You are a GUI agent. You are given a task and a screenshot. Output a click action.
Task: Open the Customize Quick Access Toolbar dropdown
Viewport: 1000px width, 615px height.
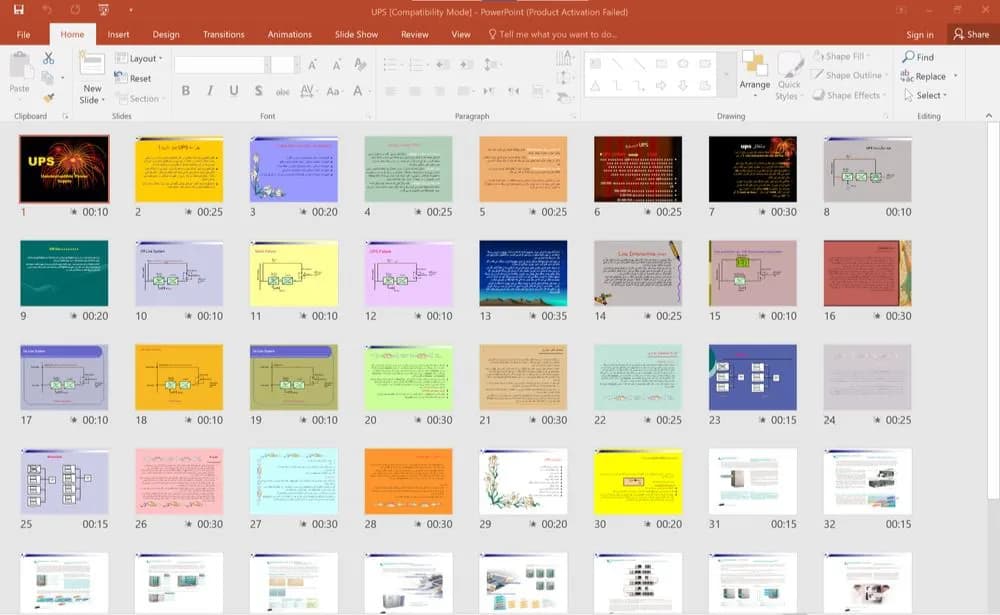[x=131, y=10]
